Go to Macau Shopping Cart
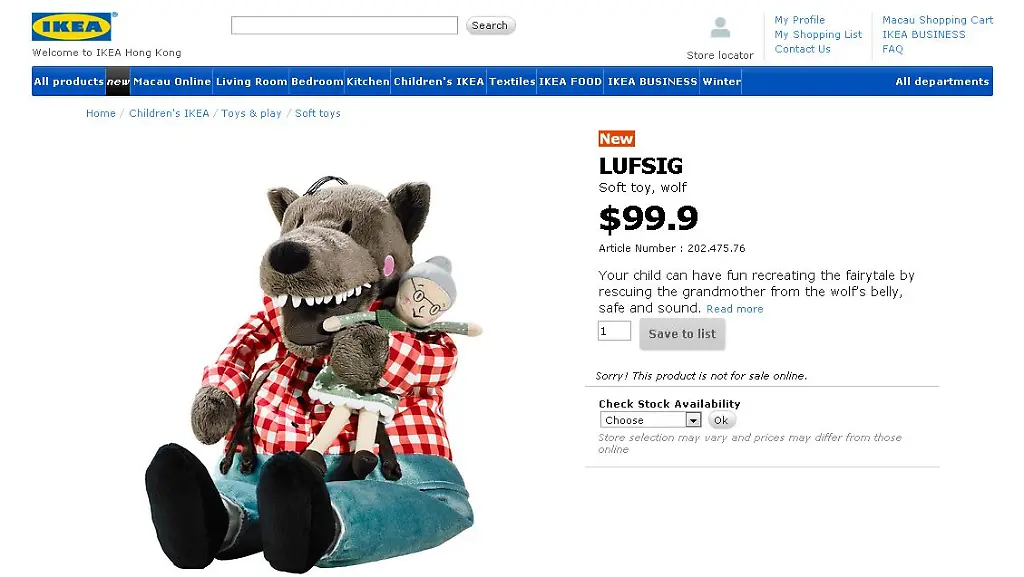 (x=937, y=20)
